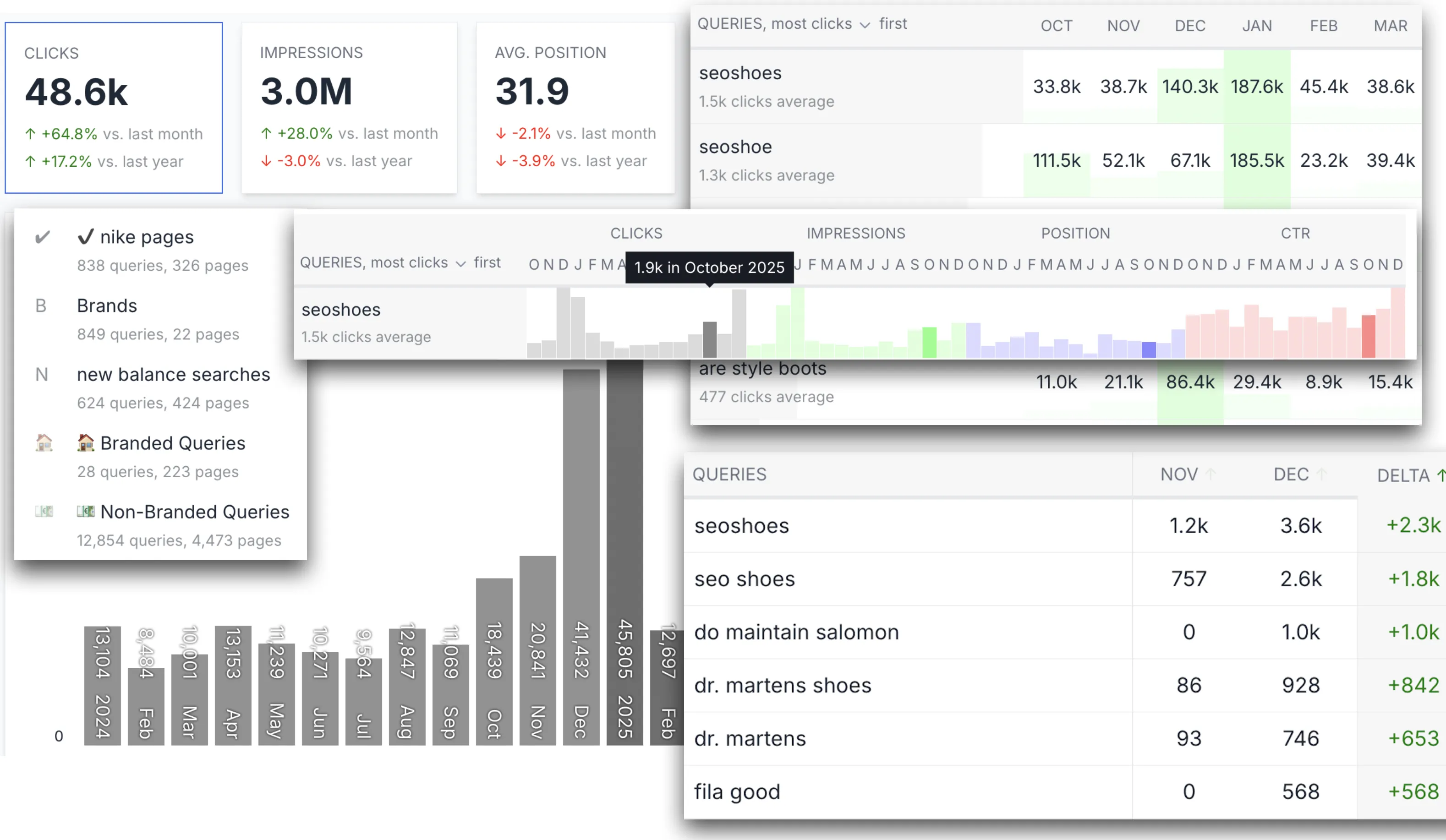This screenshot has width=1446, height=840.
Task: Click the B badge beside Brands filter
Action: point(41,306)
